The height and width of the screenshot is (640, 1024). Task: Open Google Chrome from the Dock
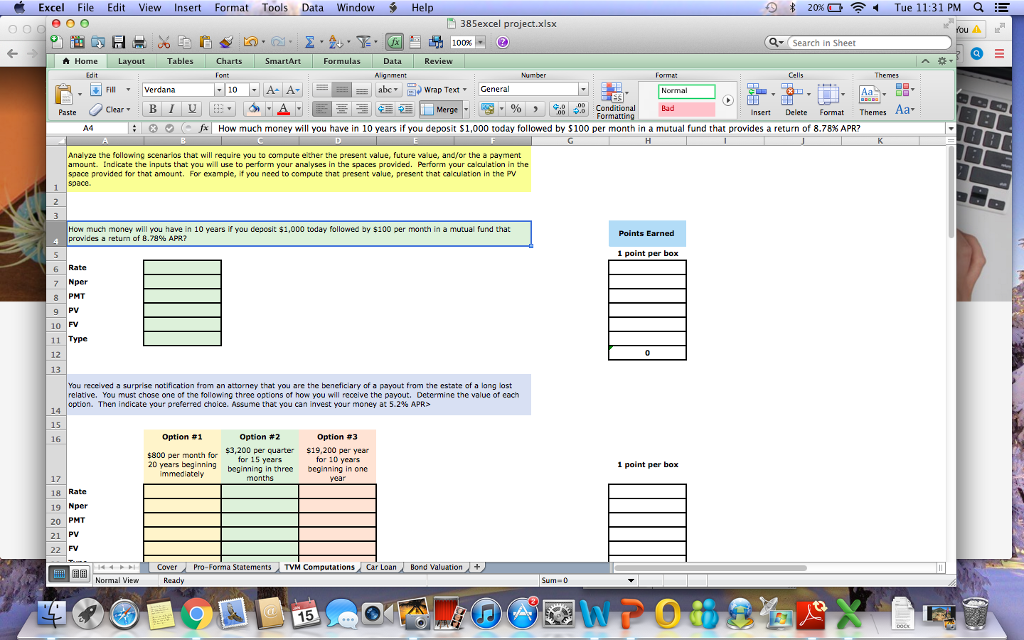tap(196, 613)
